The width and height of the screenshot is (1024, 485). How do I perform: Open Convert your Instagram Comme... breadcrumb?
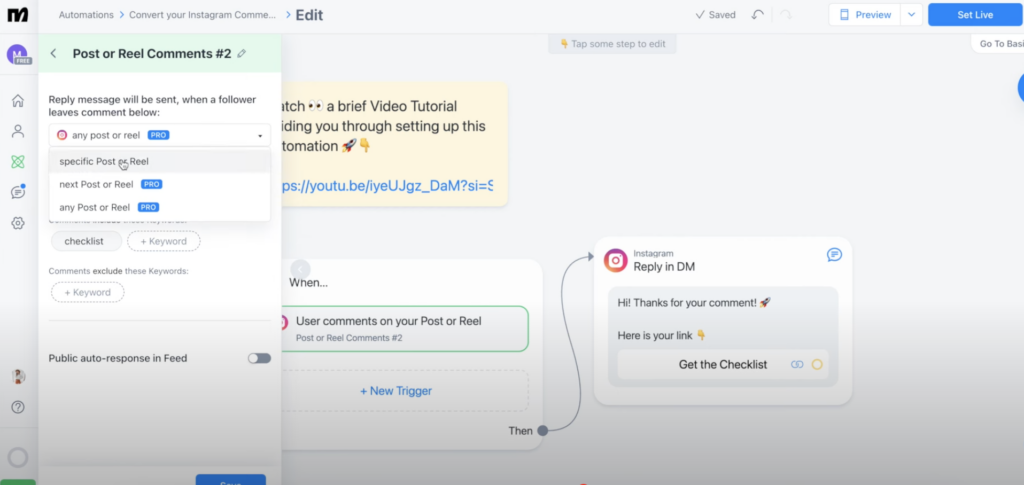pos(202,14)
